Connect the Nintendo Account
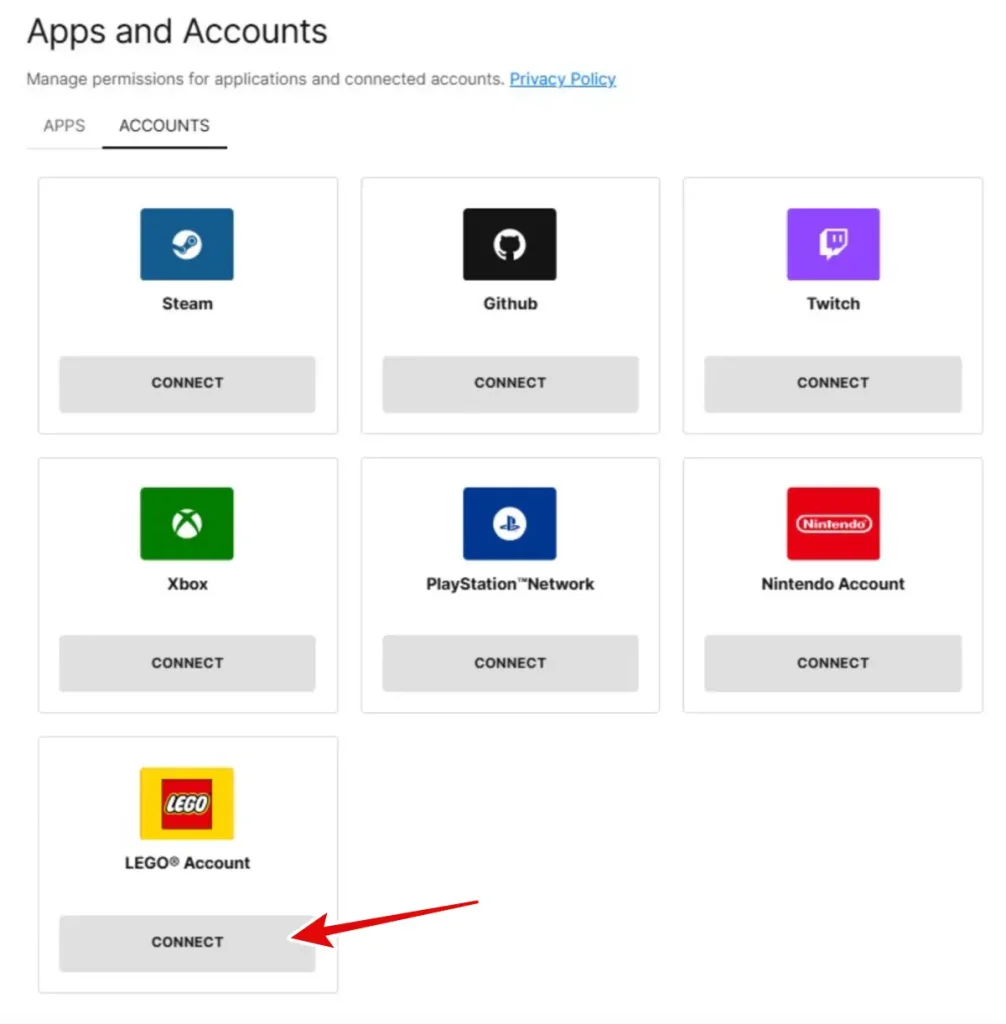 point(833,663)
